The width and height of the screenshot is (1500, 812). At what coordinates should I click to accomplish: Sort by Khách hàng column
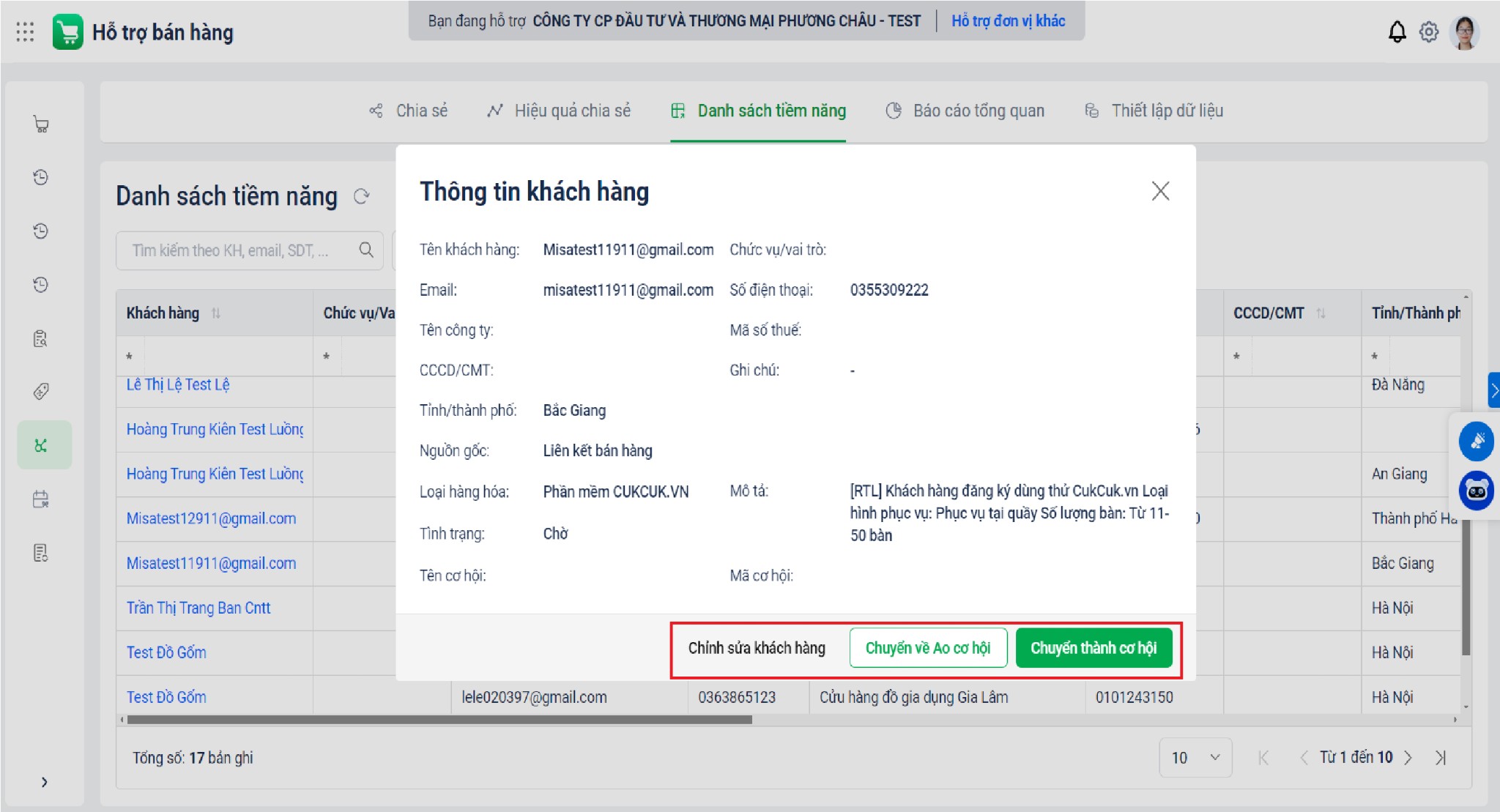click(215, 313)
